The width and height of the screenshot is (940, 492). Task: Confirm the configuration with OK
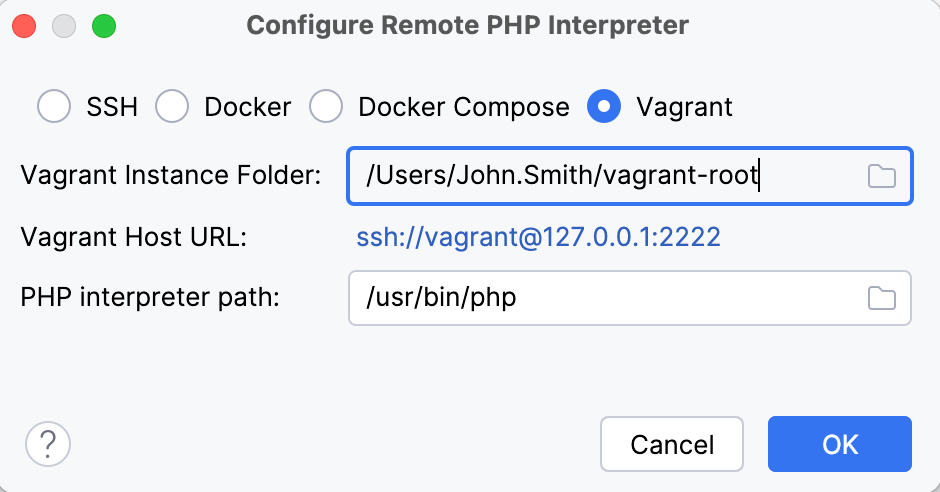coord(839,444)
